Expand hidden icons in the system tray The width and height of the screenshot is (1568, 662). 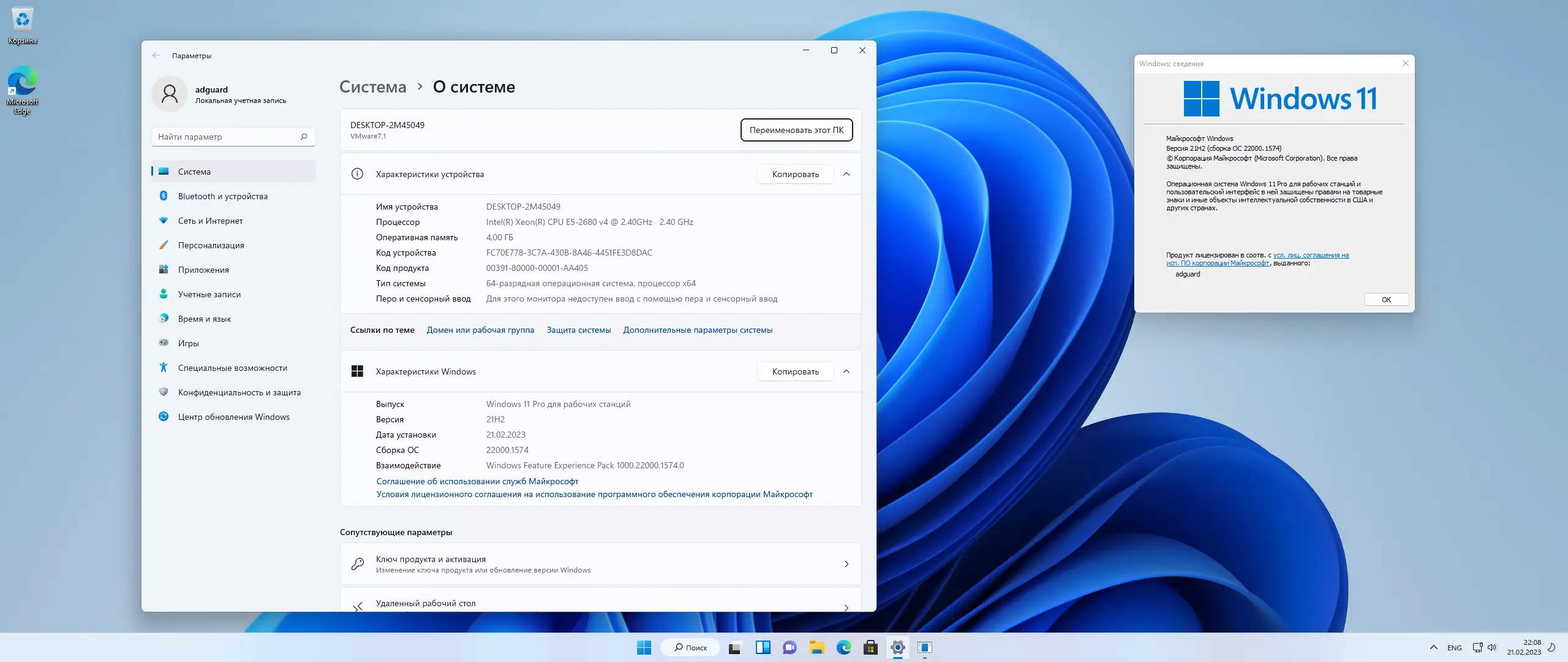click(1433, 647)
